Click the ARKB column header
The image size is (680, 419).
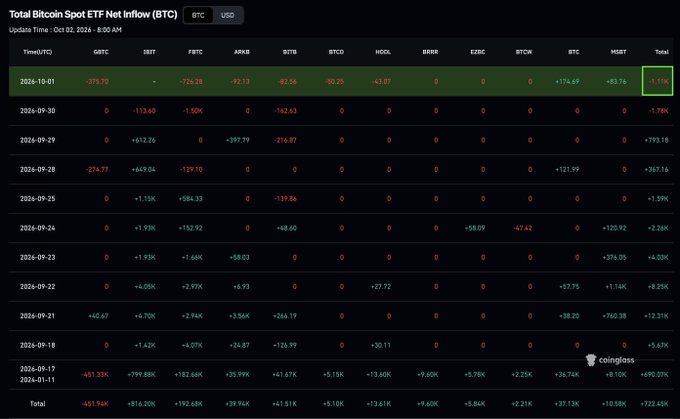pyautogui.click(x=242, y=52)
